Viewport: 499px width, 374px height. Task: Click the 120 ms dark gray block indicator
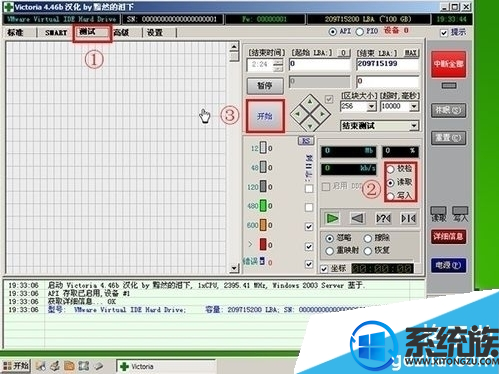263,186
